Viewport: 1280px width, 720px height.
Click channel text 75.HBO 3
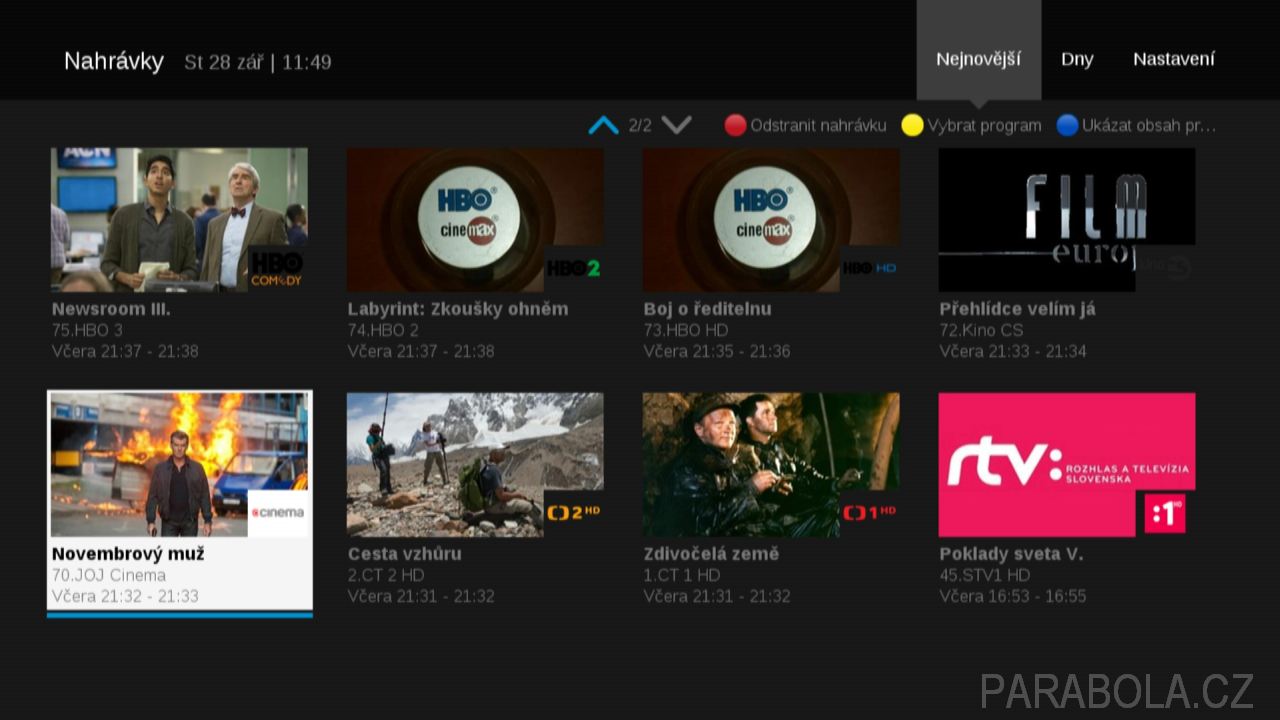click(x=87, y=330)
